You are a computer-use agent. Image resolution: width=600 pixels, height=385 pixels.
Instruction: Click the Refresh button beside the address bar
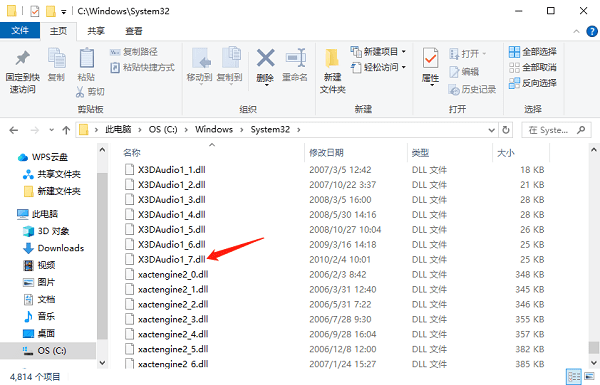[x=506, y=130]
